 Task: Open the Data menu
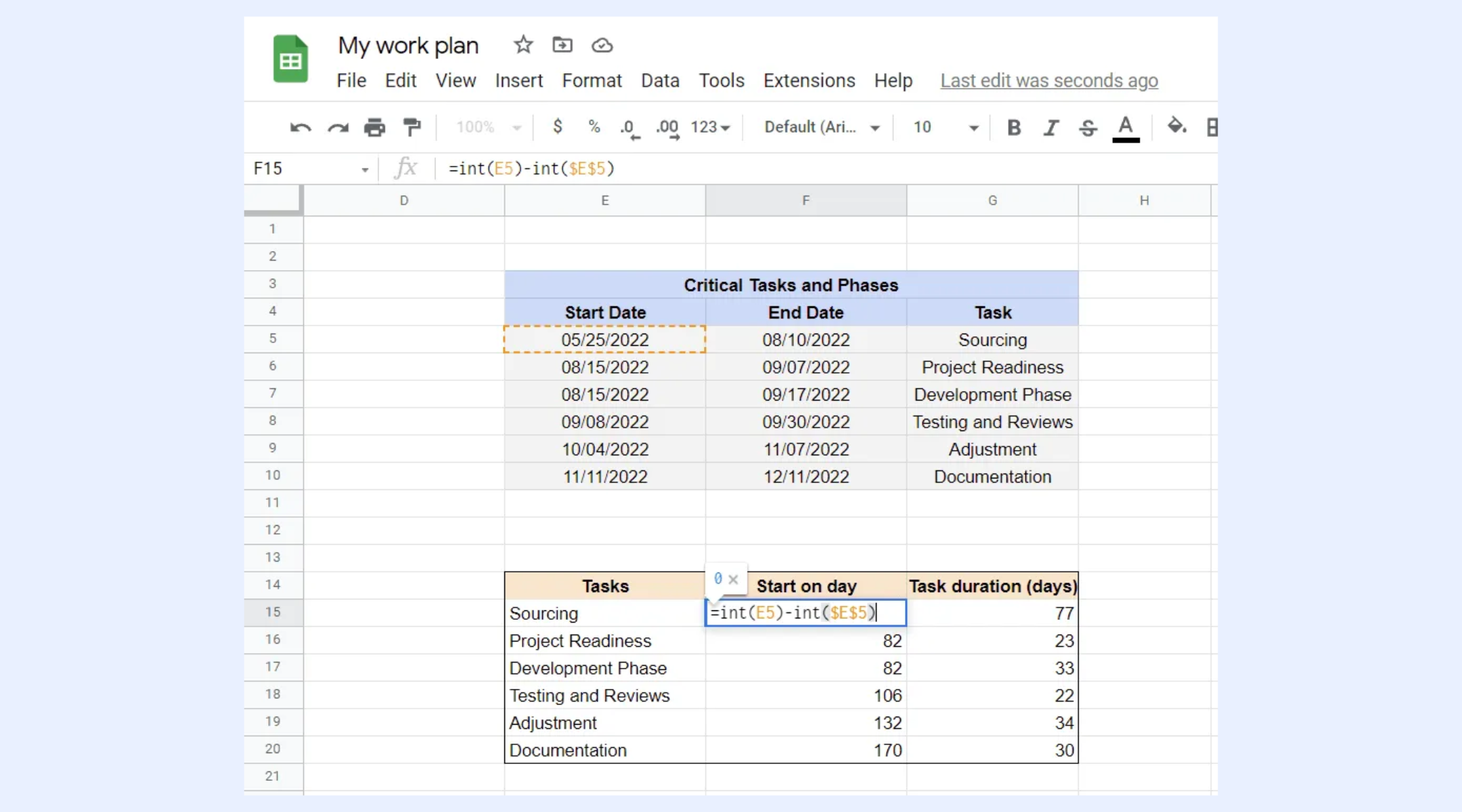(660, 81)
